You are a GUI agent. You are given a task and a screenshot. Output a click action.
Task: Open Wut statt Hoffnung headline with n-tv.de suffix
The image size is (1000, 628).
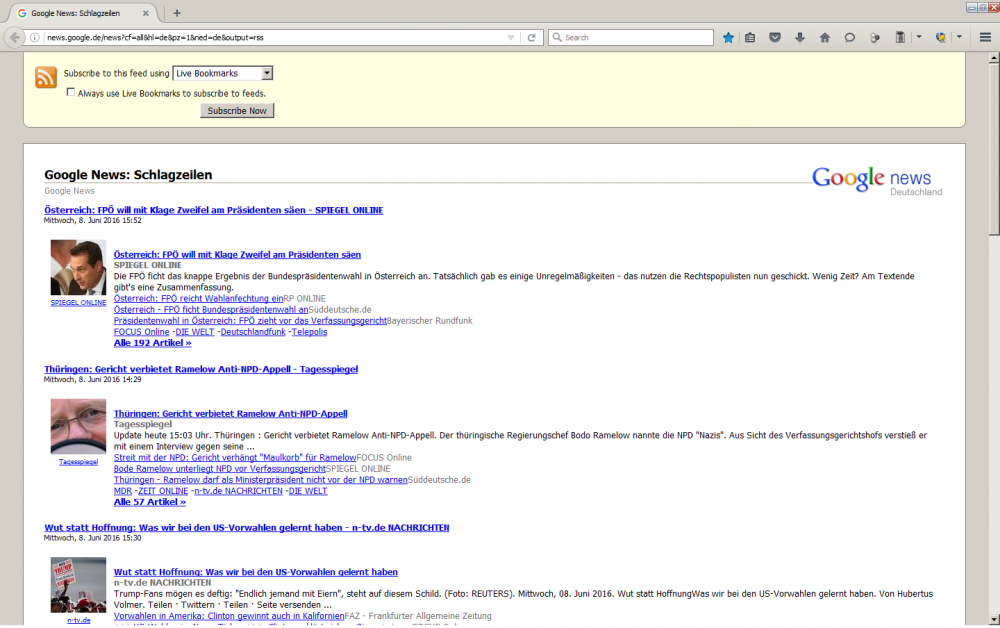(x=247, y=528)
